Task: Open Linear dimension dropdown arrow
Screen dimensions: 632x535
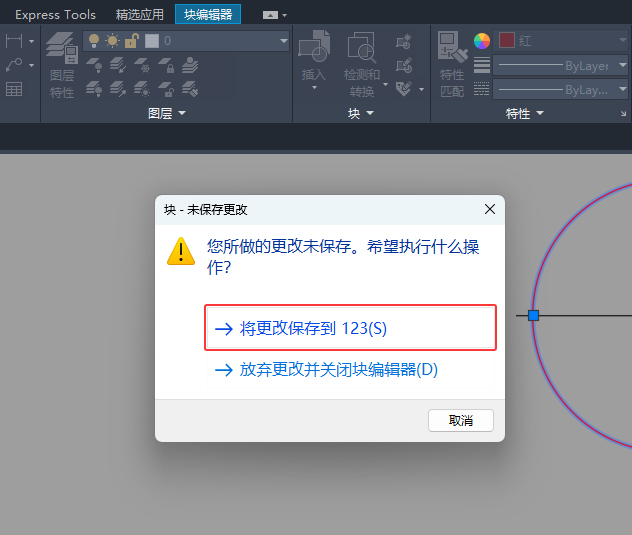Action: (x=31, y=41)
